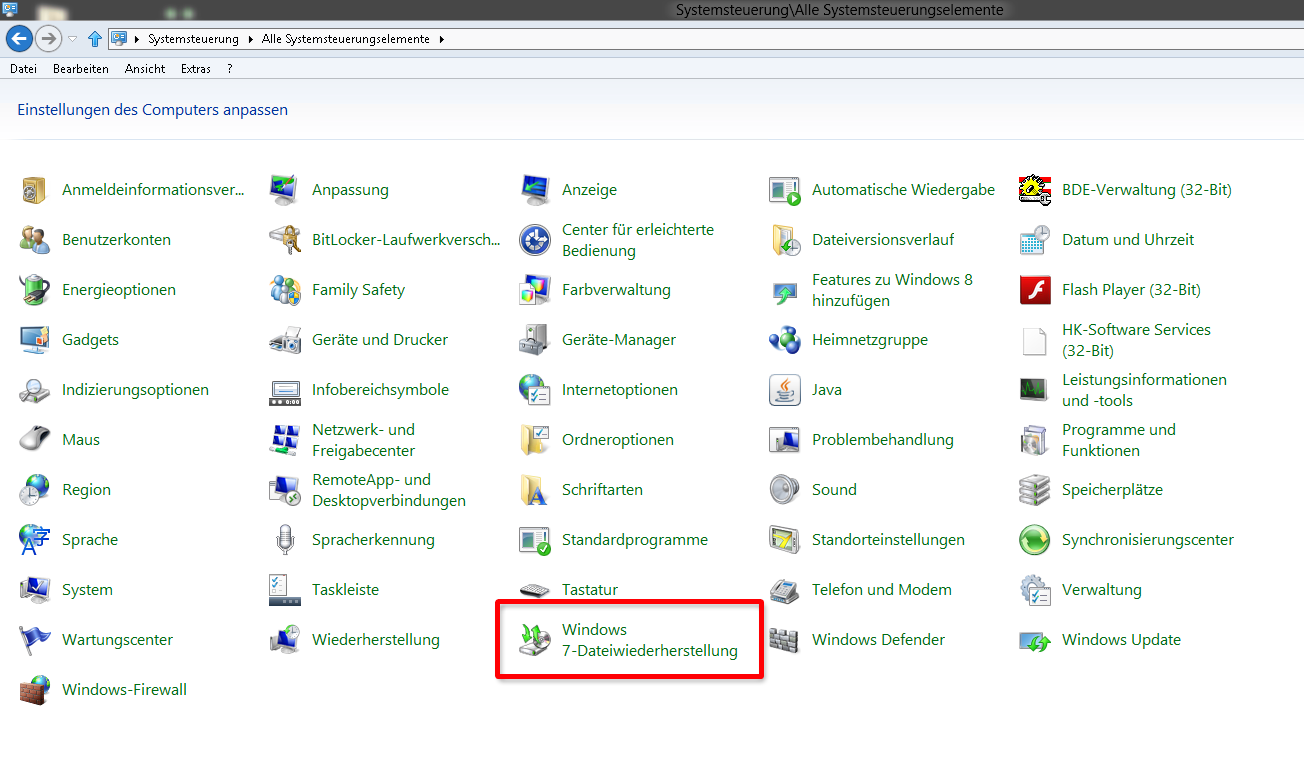Open the Verwaltung link
This screenshot has width=1304, height=782.
tap(1102, 590)
